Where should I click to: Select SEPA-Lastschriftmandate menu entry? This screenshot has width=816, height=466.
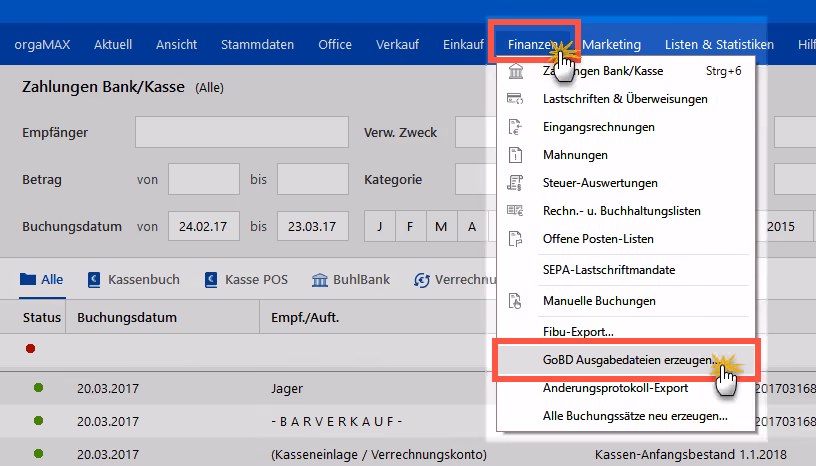[x=626, y=270]
